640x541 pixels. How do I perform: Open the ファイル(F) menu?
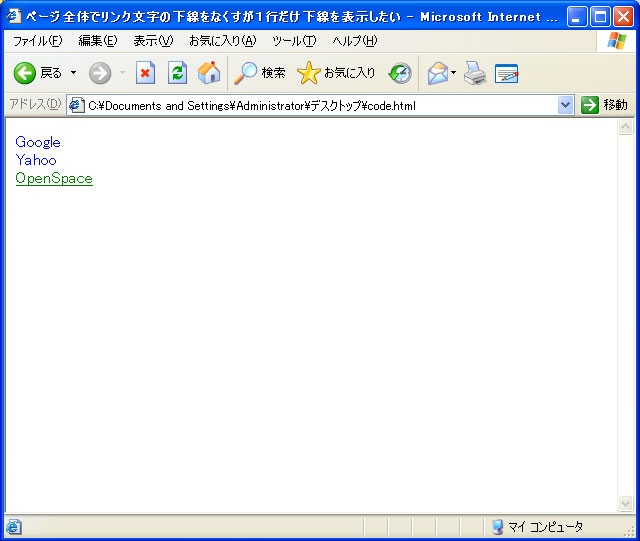point(38,41)
